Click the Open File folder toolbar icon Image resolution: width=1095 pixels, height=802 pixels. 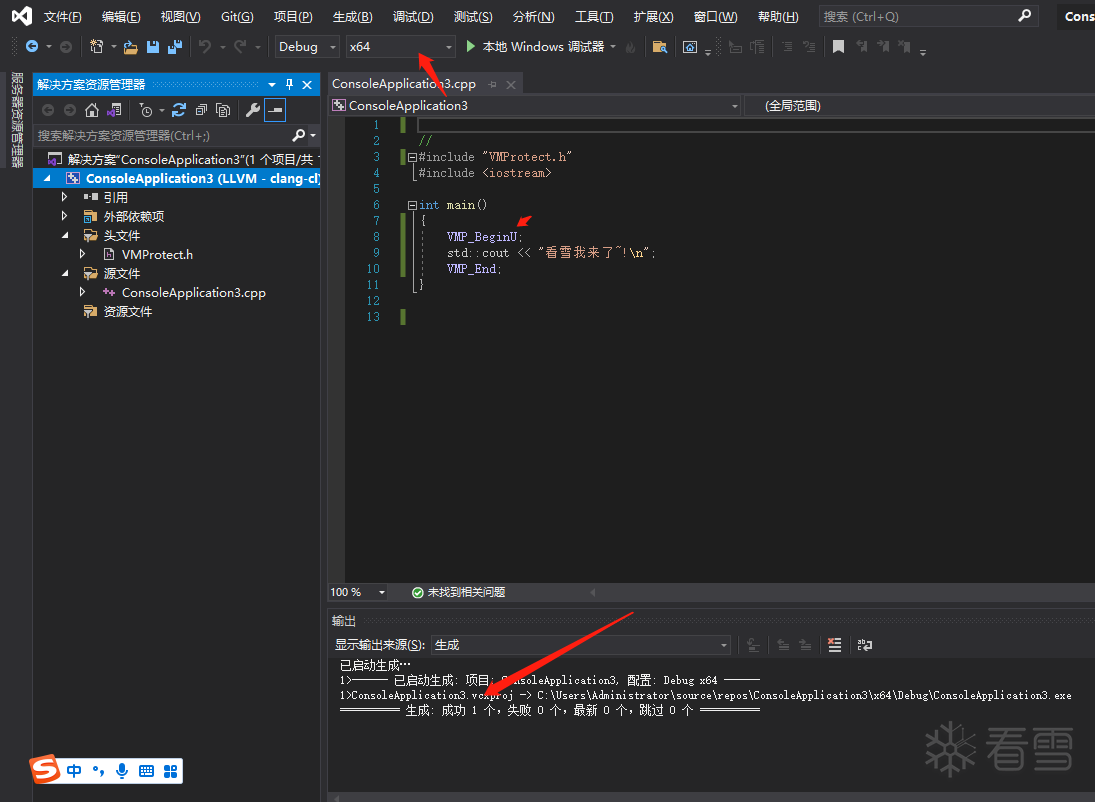point(131,47)
